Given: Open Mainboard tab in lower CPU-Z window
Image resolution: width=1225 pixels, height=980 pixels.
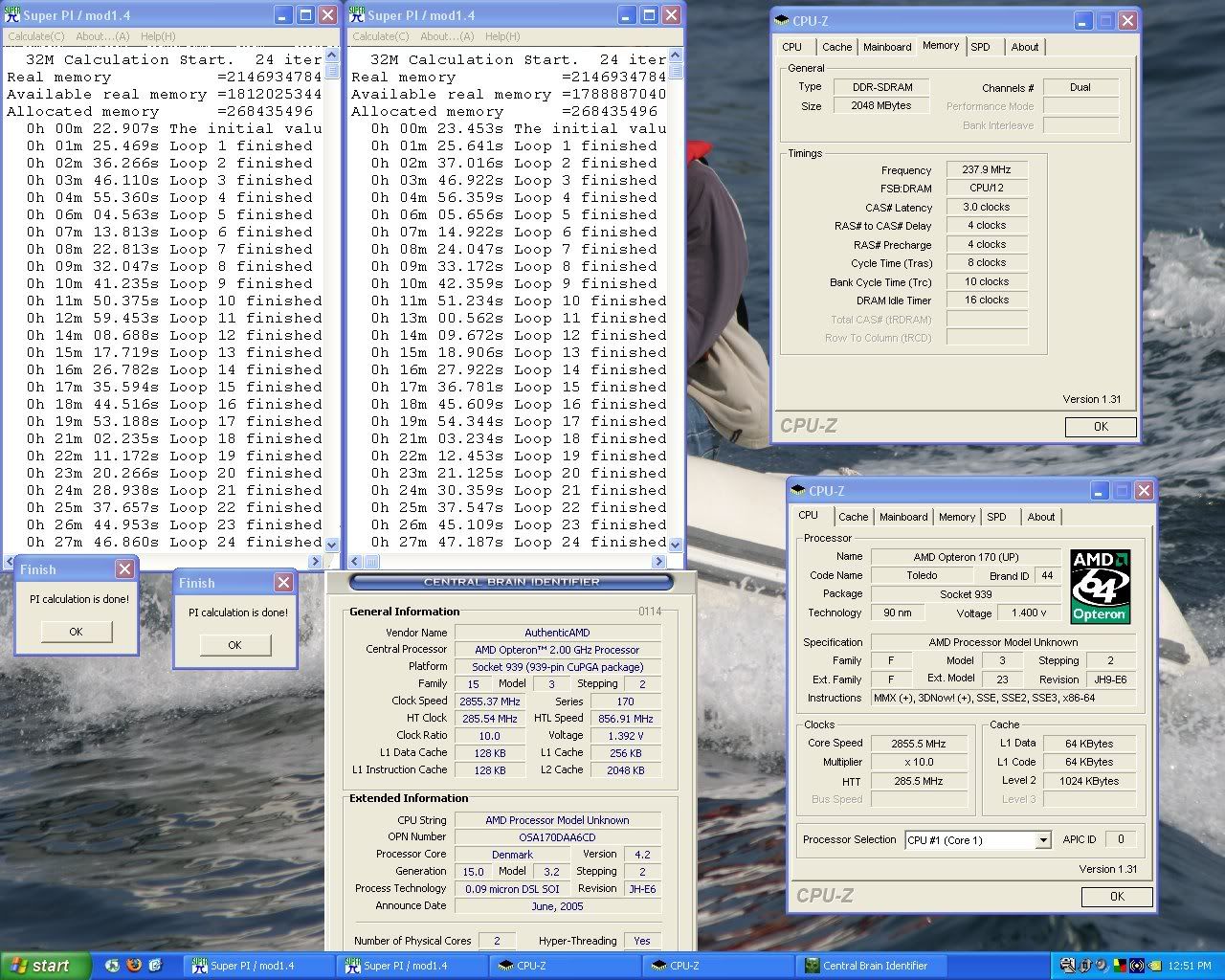Looking at the screenshot, I should tap(903, 517).
